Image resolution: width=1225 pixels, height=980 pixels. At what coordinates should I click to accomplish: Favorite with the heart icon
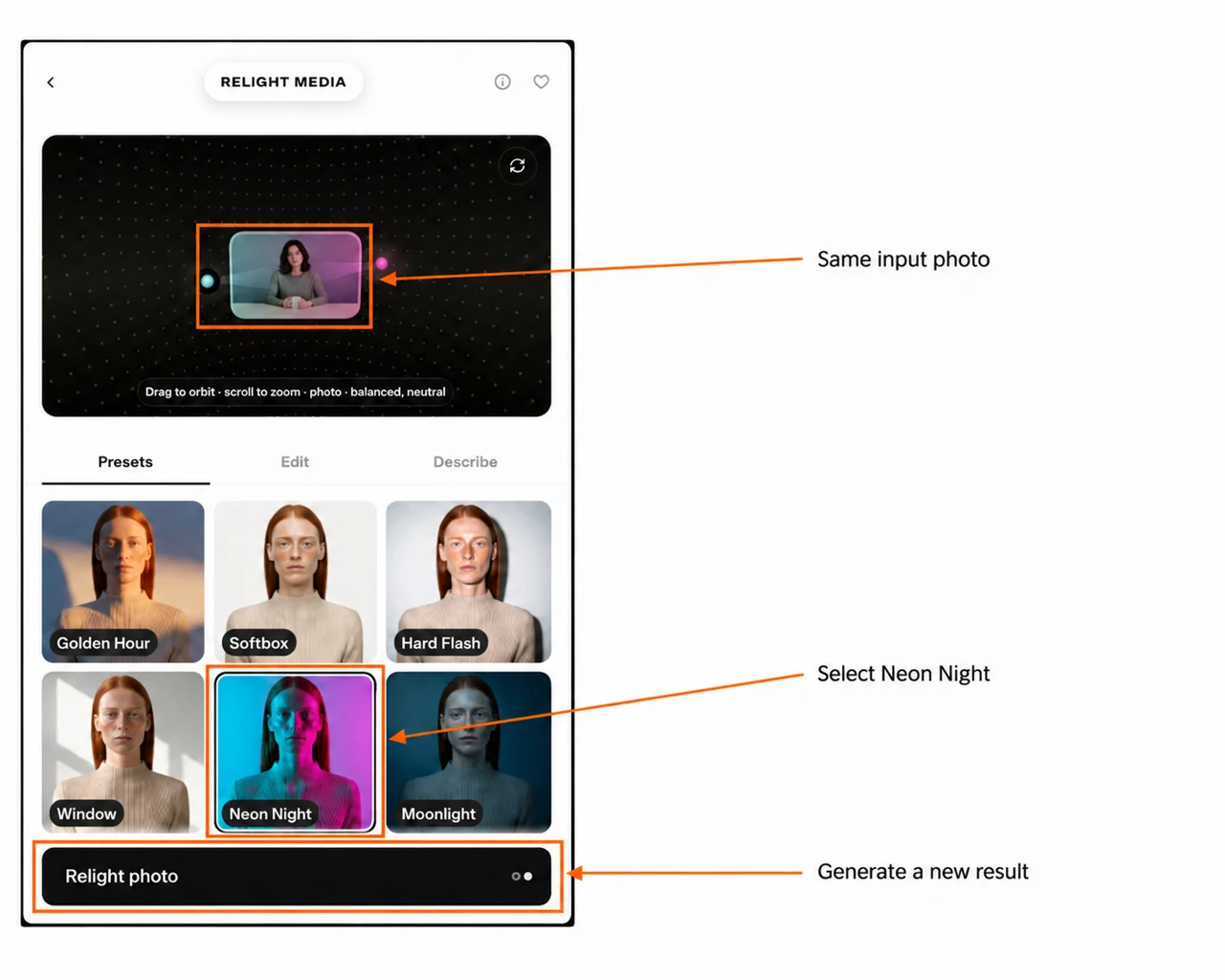[541, 81]
